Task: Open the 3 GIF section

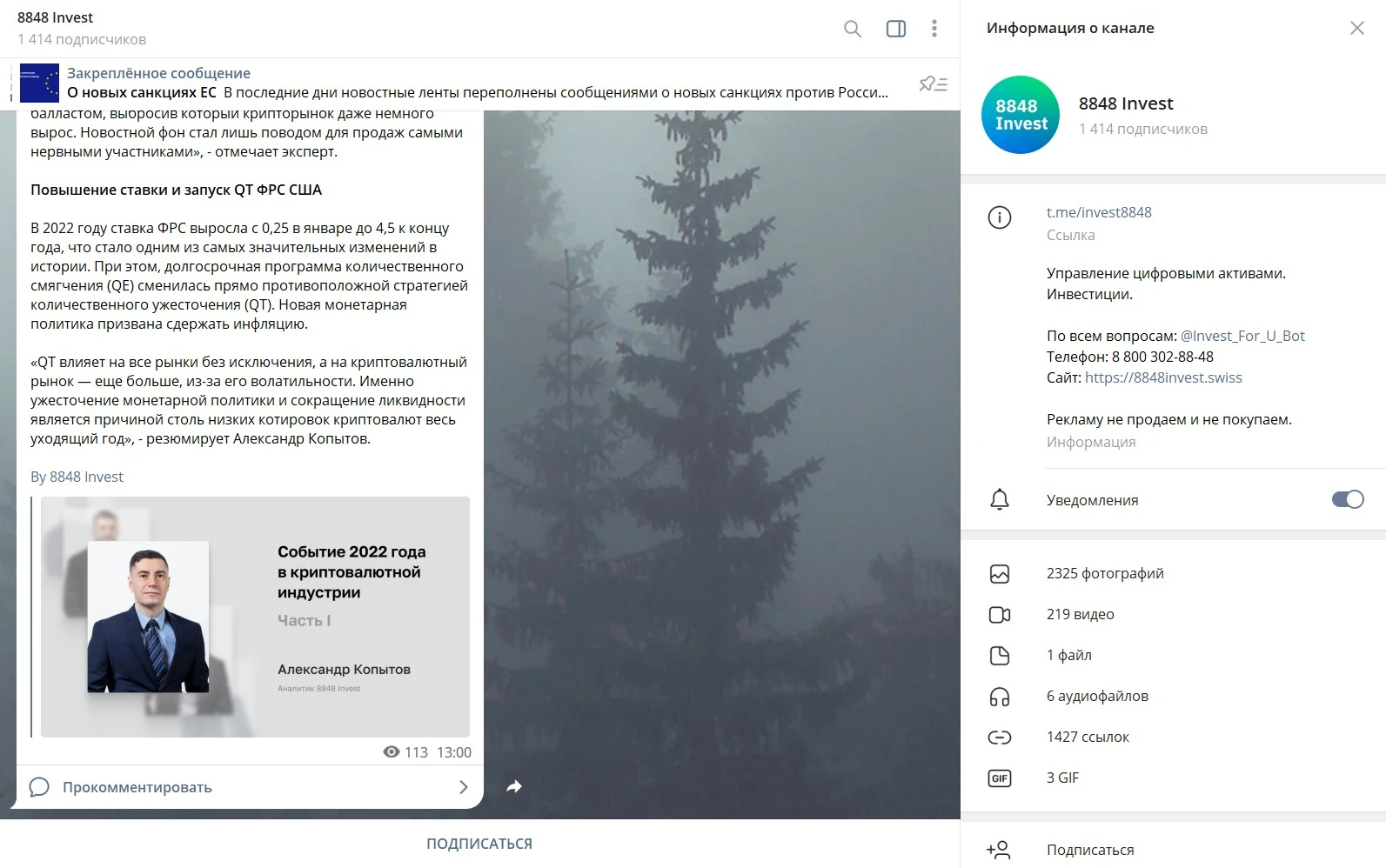Action: [1173, 778]
